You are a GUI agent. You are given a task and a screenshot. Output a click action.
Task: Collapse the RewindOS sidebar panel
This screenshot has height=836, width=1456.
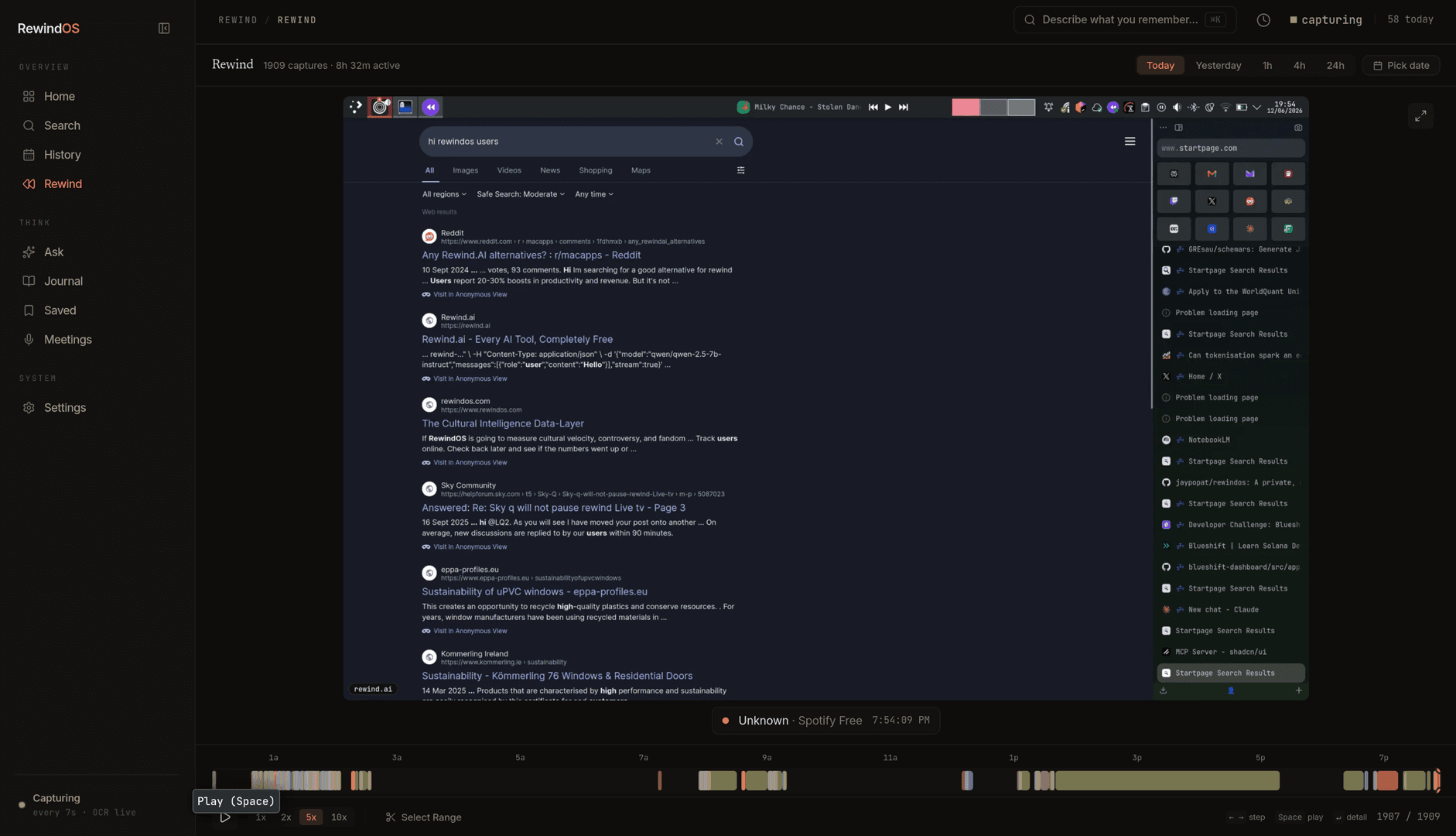(164, 29)
